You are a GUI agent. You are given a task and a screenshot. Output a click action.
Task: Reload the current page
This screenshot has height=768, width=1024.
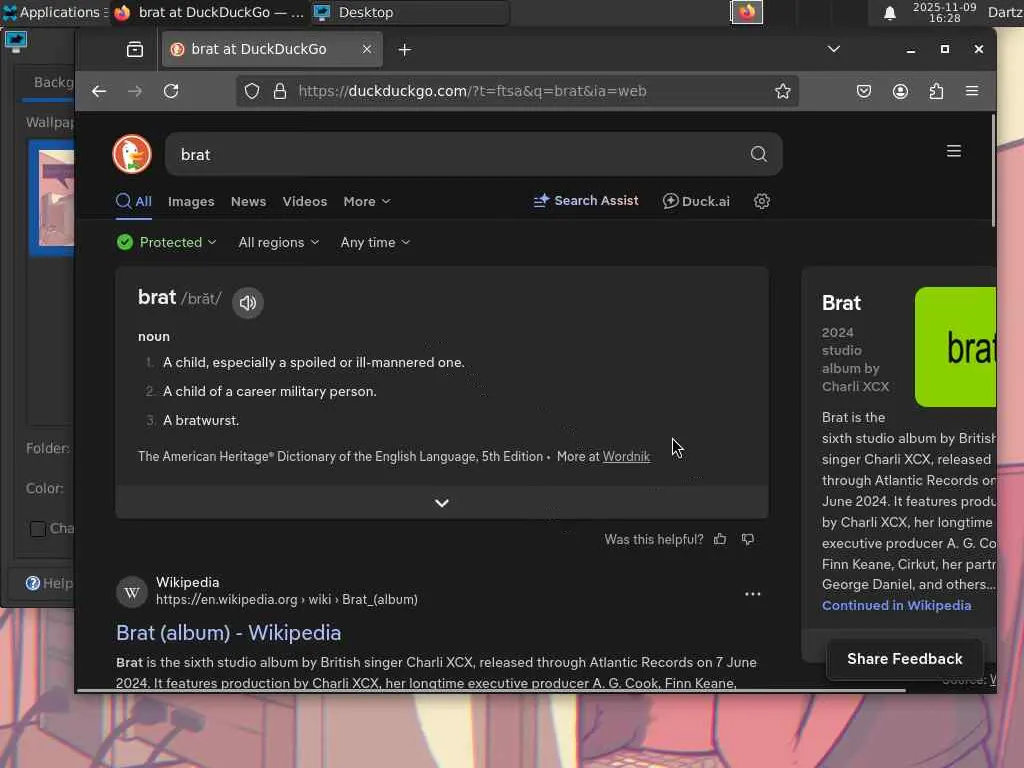point(171,91)
